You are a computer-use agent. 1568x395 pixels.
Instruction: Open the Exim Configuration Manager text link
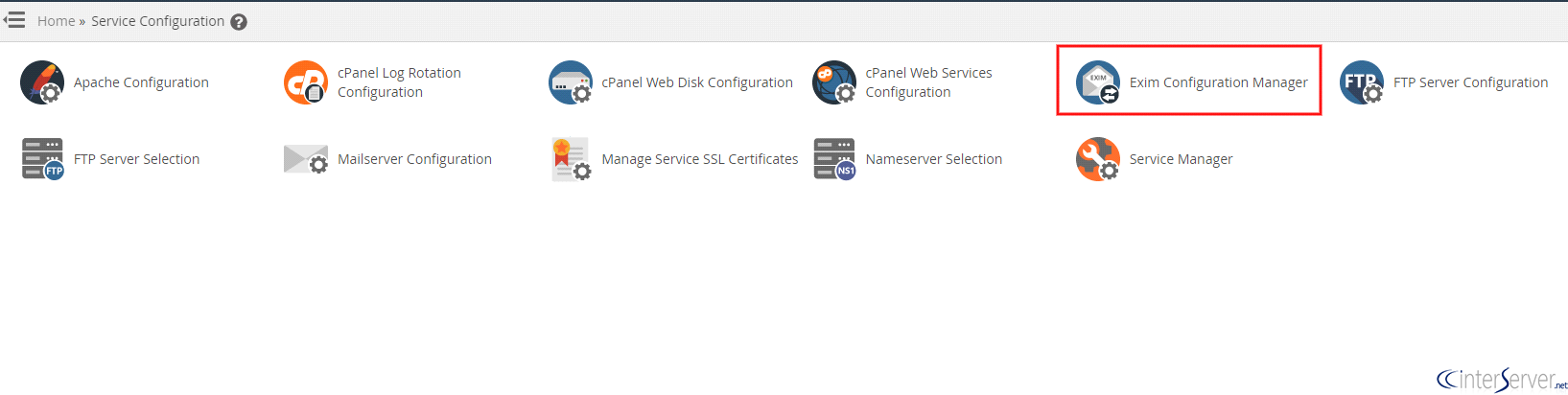[x=1218, y=82]
